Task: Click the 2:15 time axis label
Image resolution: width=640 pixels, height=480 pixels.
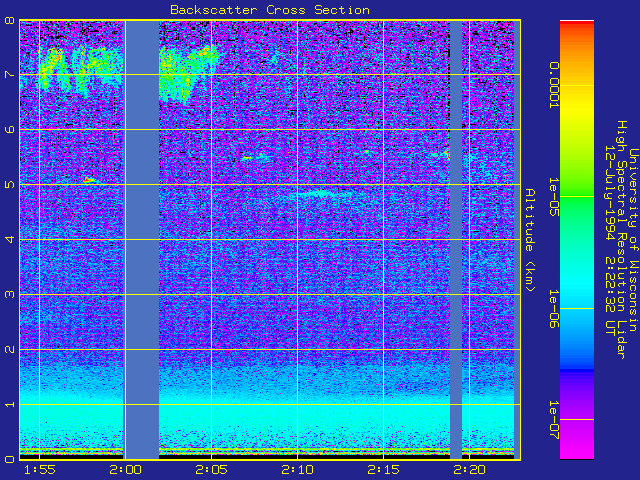Action: point(383,470)
